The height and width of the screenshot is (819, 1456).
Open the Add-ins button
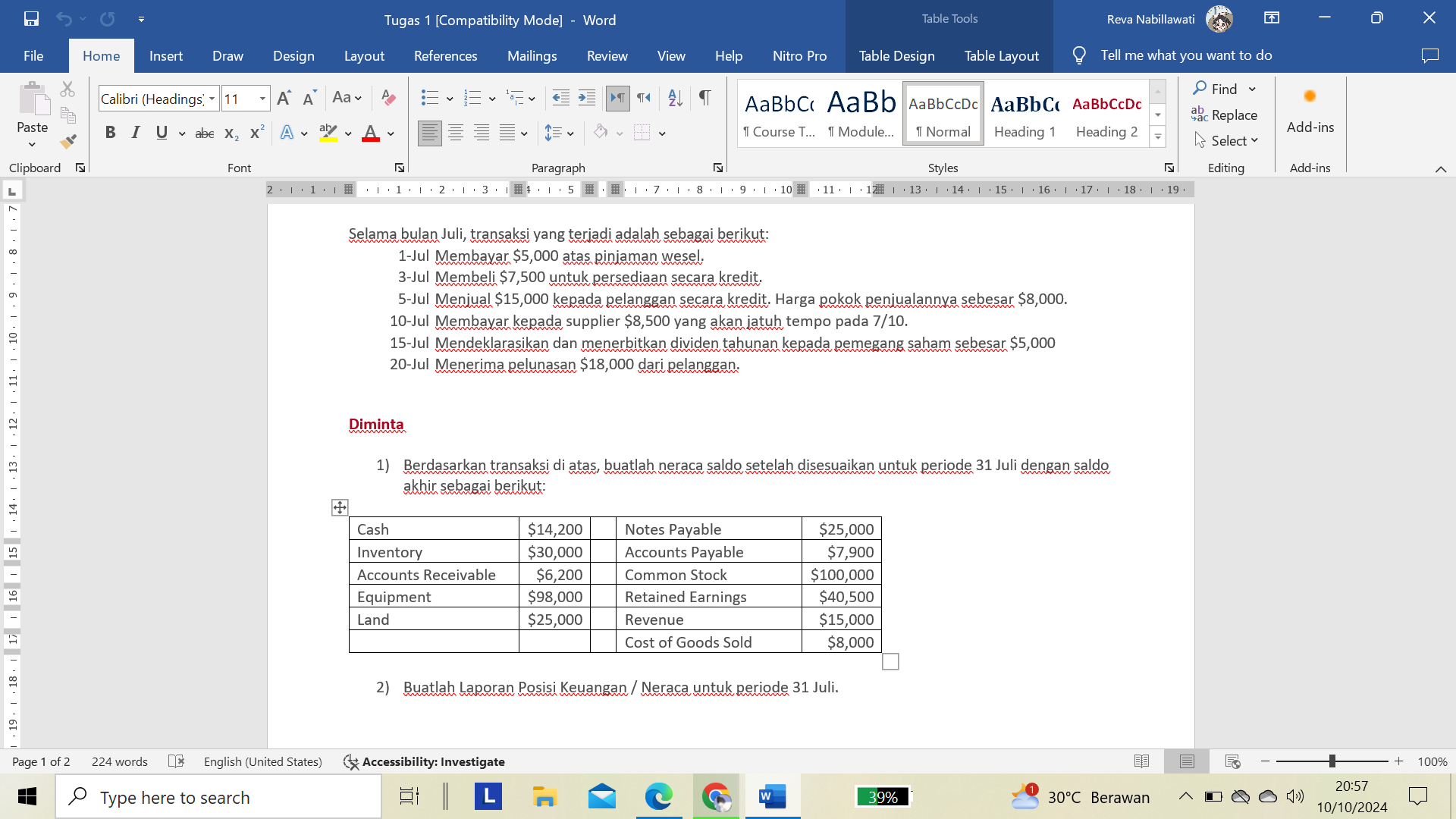(1310, 111)
